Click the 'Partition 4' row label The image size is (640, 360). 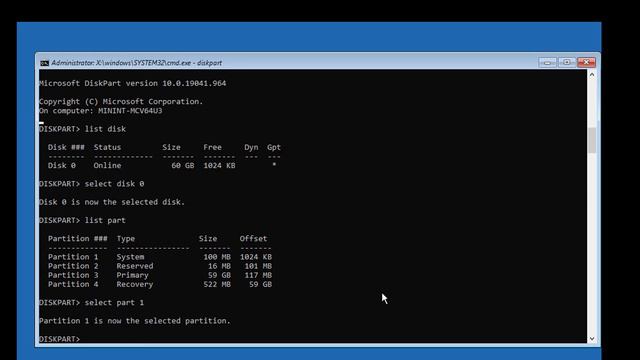pos(73,284)
